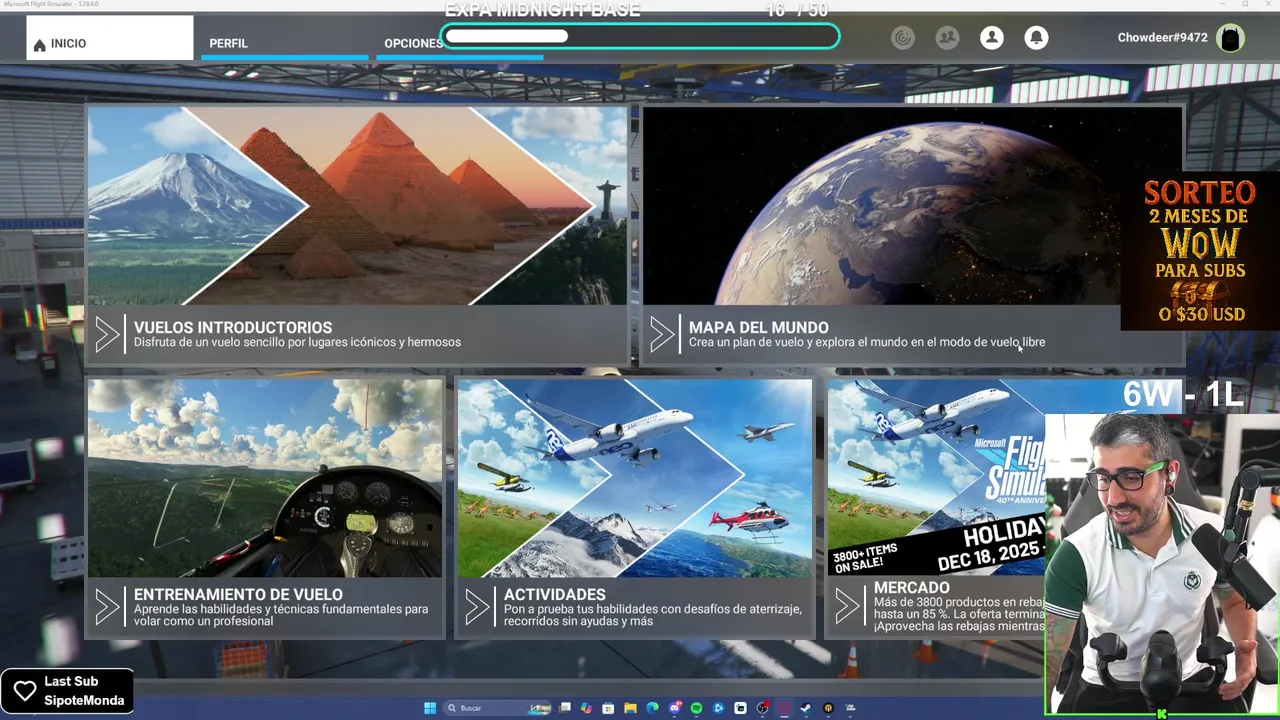Open the Mercado holiday sale image

tap(936, 477)
